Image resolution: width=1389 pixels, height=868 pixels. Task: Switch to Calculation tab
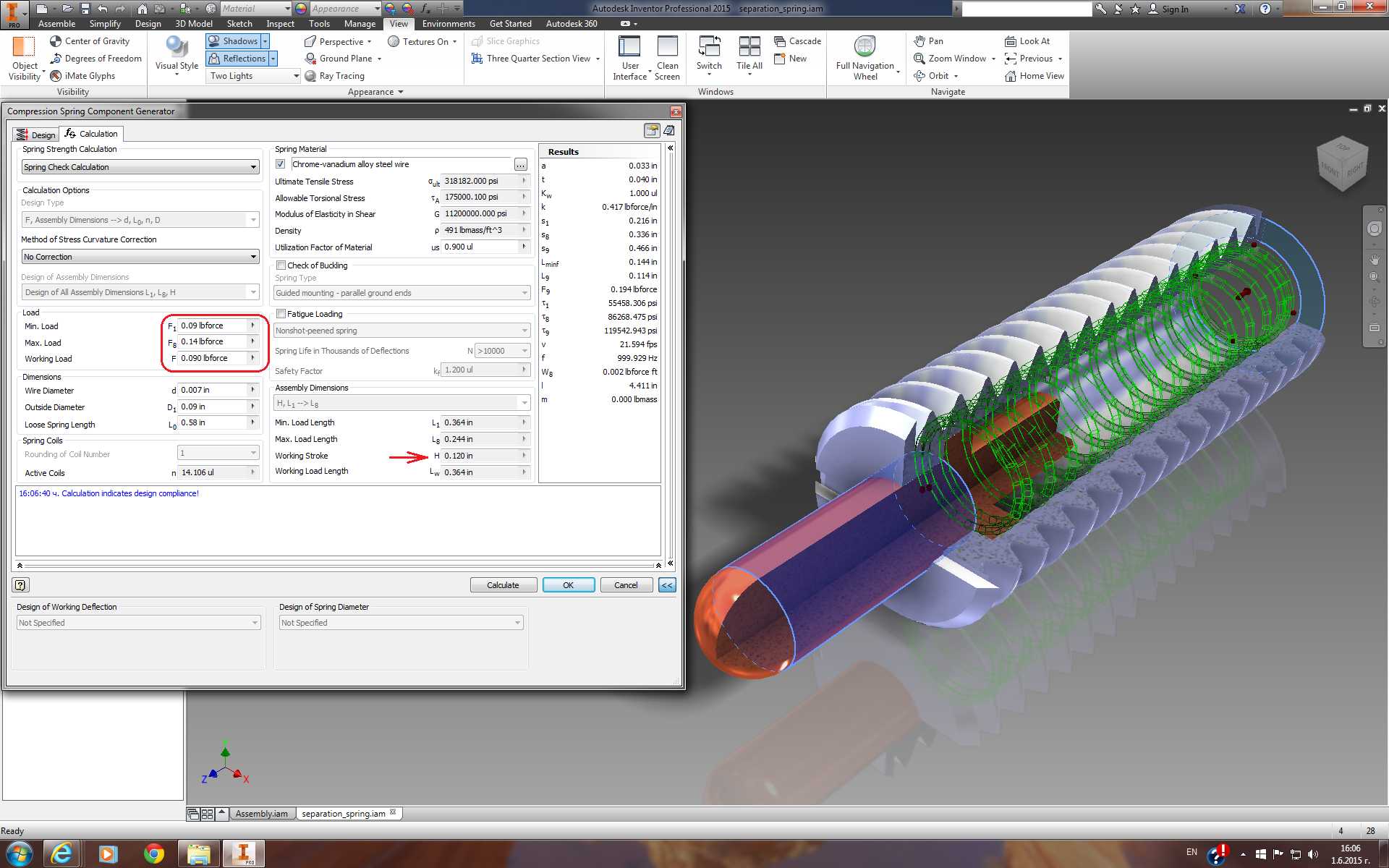point(91,134)
